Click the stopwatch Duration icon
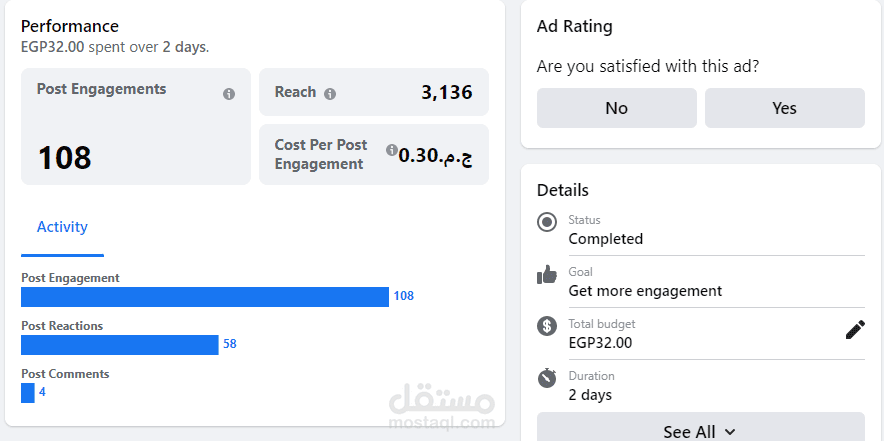Image resolution: width=884 pixels, height=441 pixels. click(x=547, y=378)
